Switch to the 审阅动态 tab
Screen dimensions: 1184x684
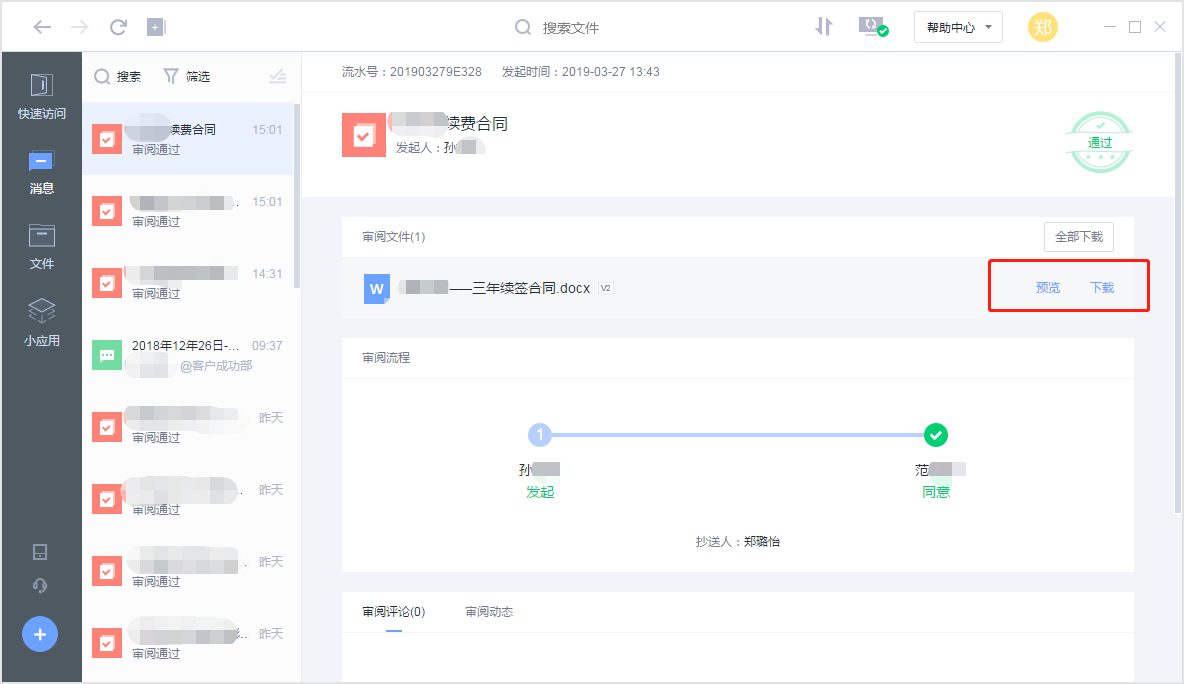489,611
